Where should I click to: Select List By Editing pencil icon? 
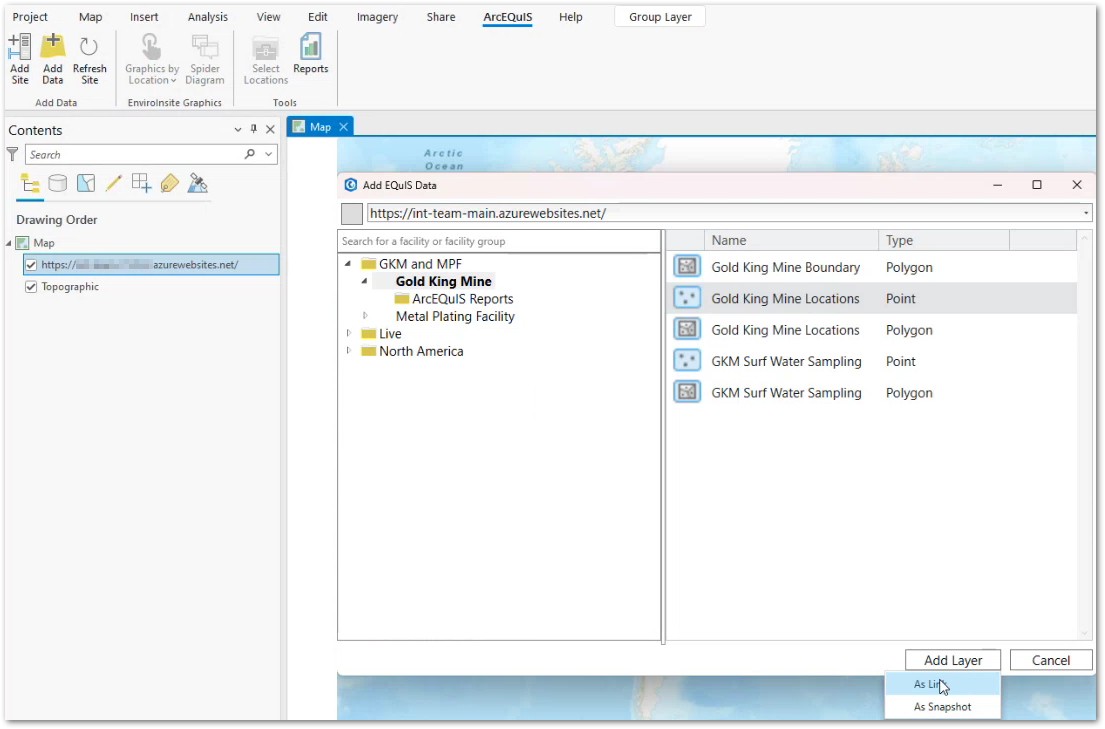(x=113, y=184)
